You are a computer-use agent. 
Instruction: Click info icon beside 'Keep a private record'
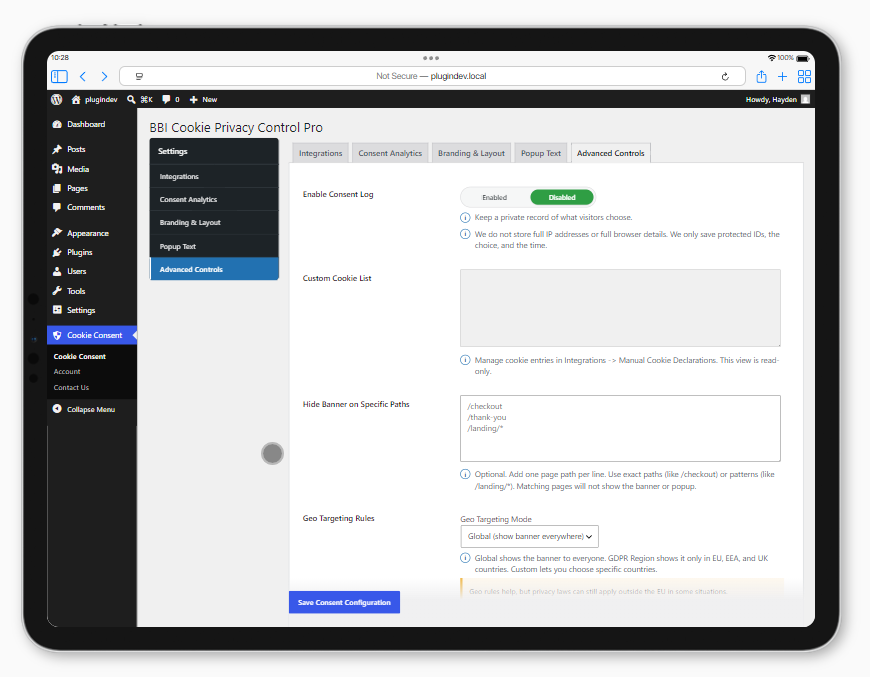[x=465, y=218]
